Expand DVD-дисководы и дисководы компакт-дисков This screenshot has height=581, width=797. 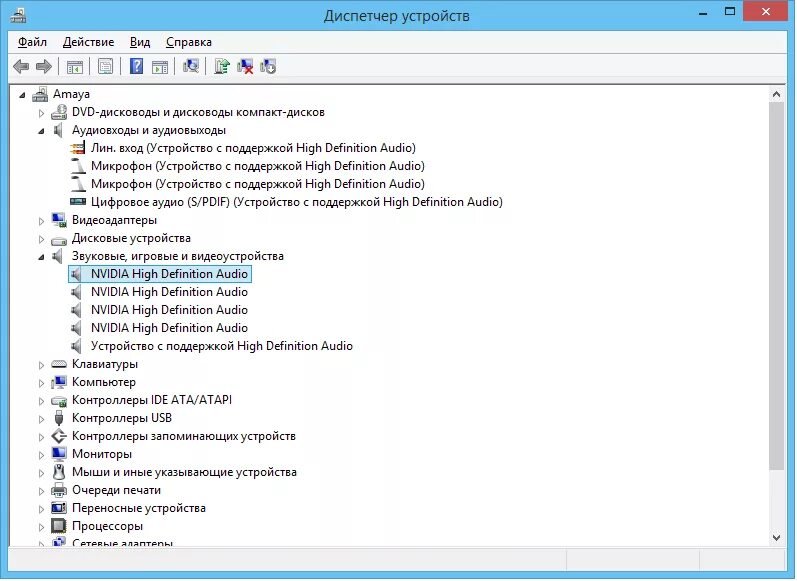point(42,113)
